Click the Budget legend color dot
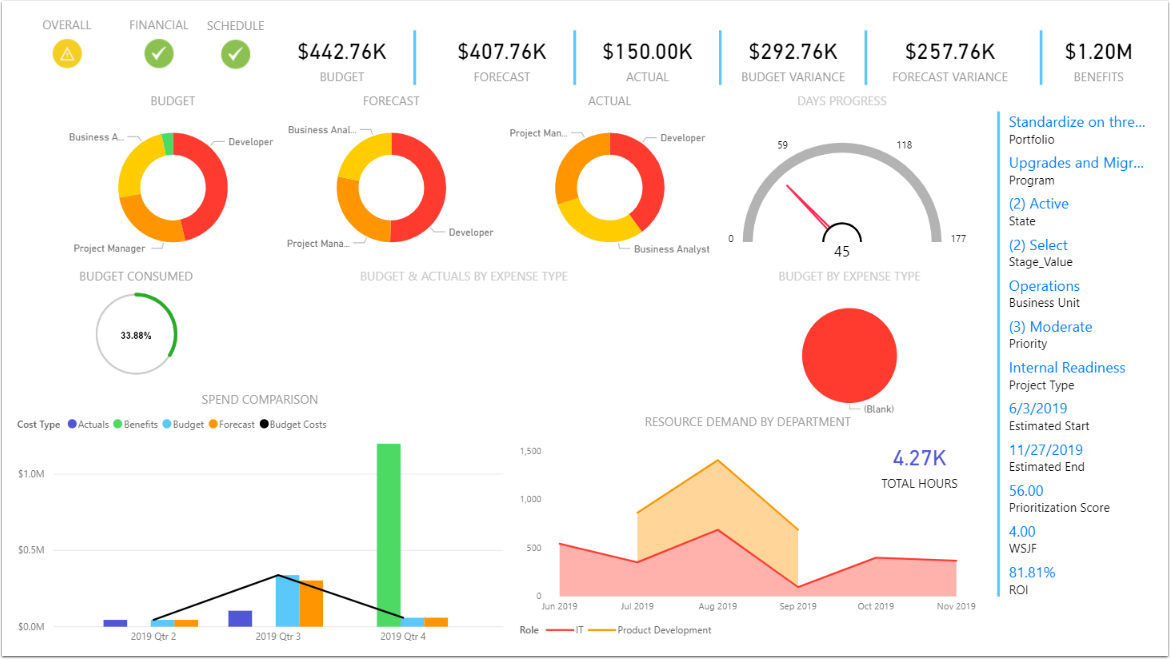This screenshot has width=1170, height=659. coord(166,424)
